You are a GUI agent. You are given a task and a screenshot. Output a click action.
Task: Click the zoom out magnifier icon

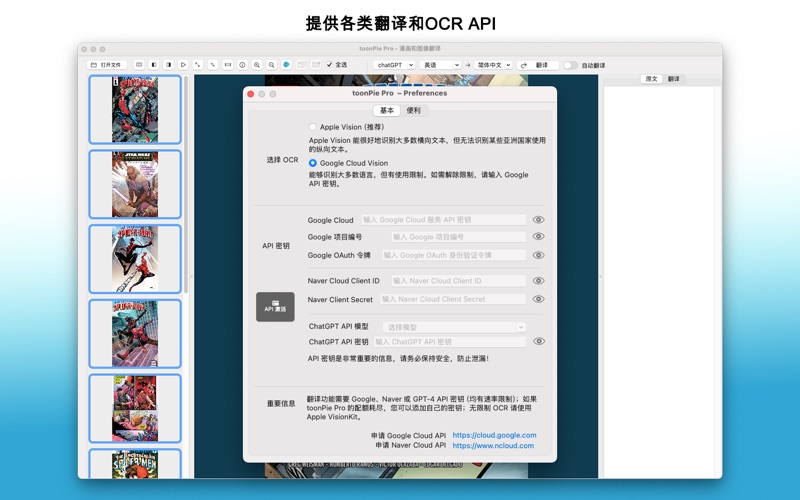tap(271, 65)
